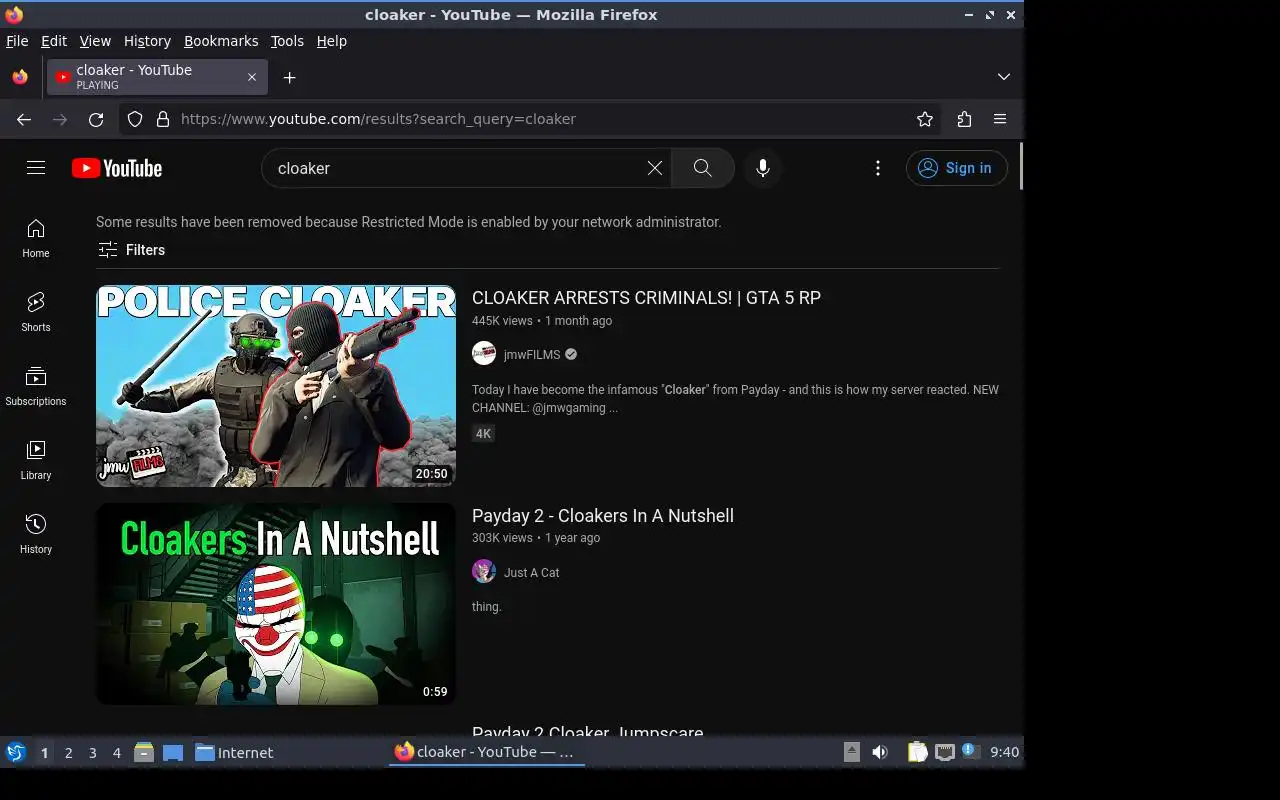Open the File menu
Viewport: 1280px width, 800px height.
point(17,41)
